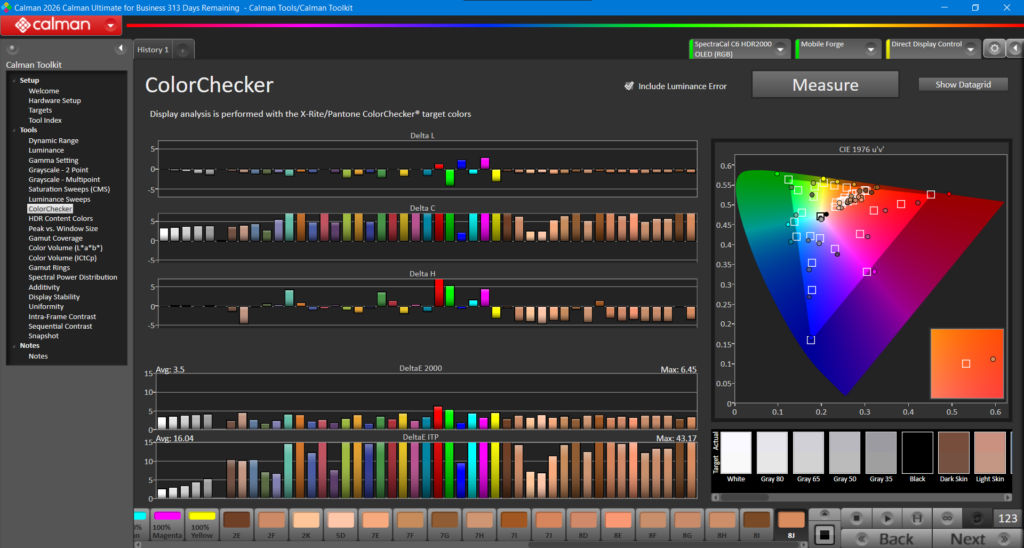
Task: Open Spectral Power Distribution tool
Action: coord(73,277)
